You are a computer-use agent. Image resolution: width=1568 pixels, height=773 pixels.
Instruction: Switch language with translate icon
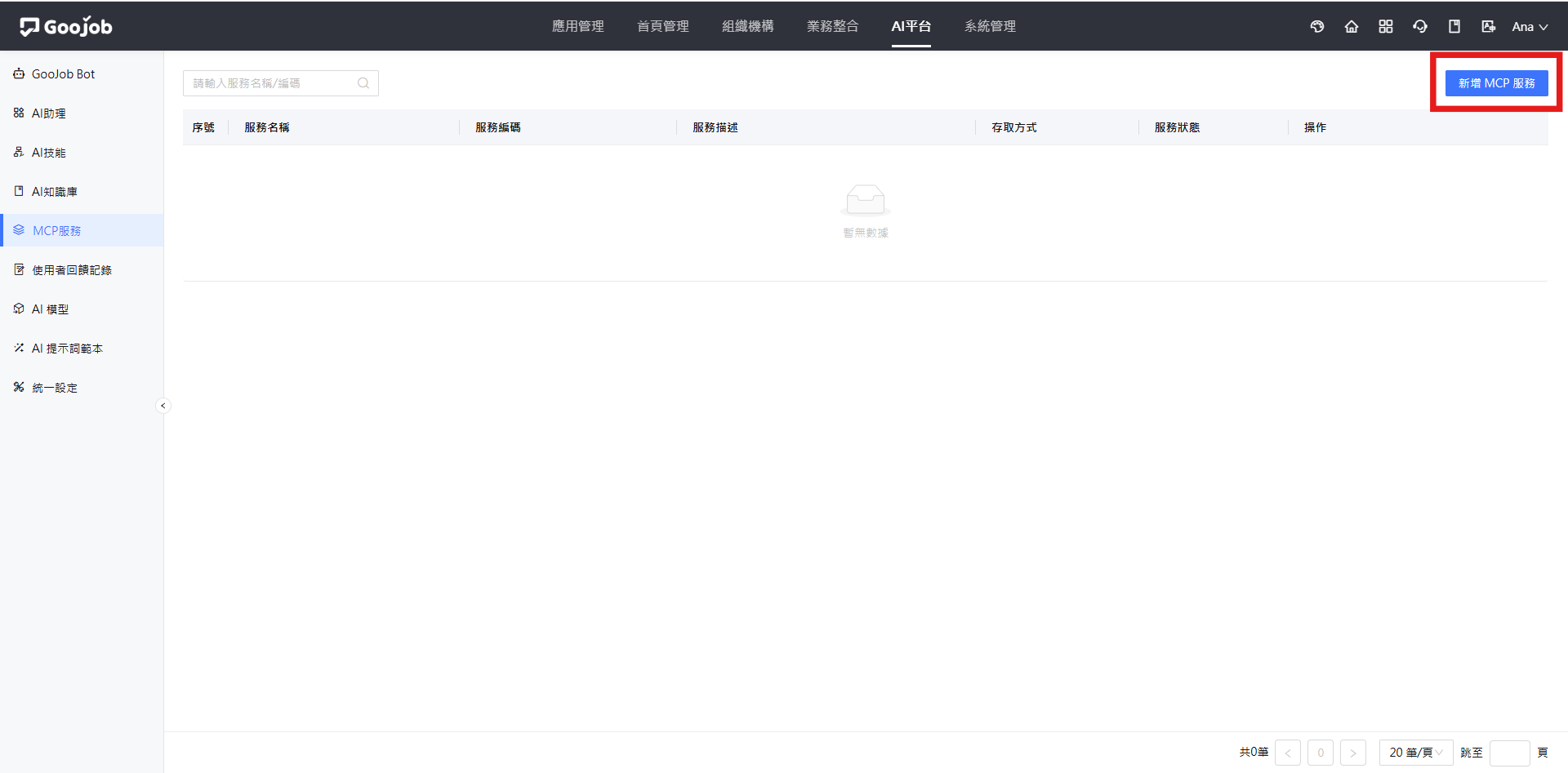point(1489,27)
